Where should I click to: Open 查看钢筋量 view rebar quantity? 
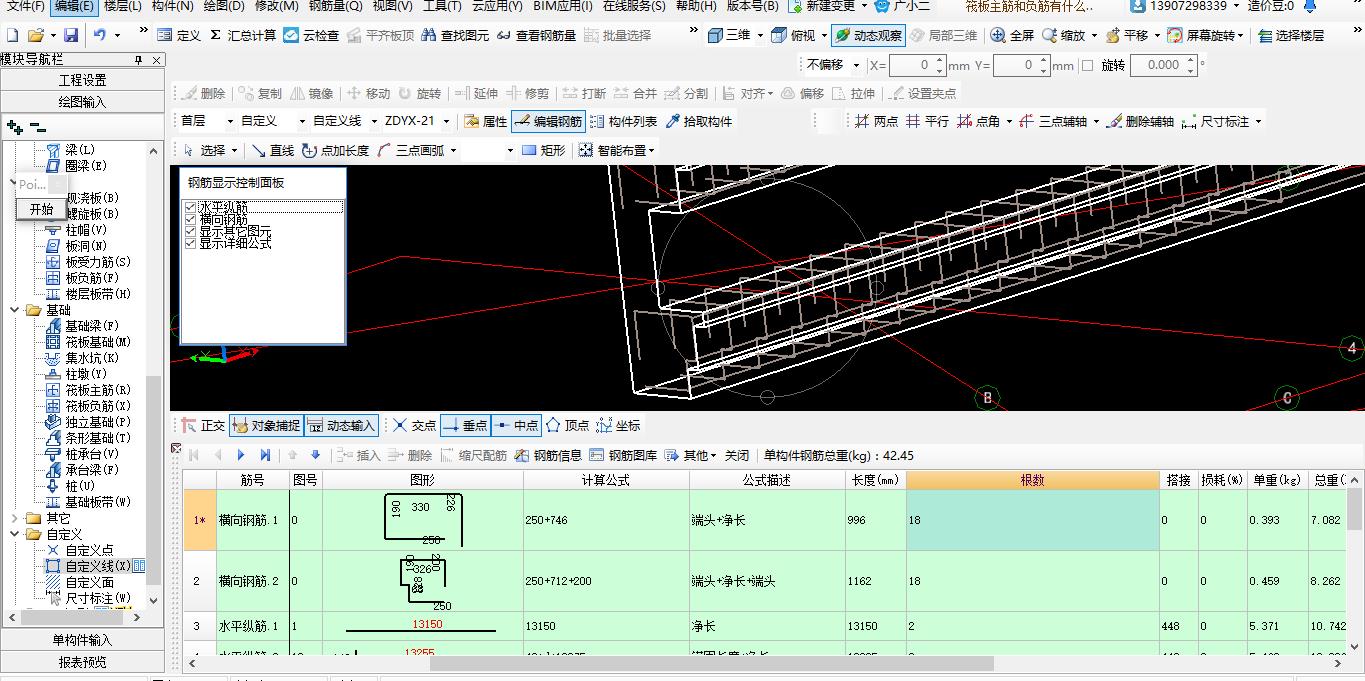pos(536,35)
